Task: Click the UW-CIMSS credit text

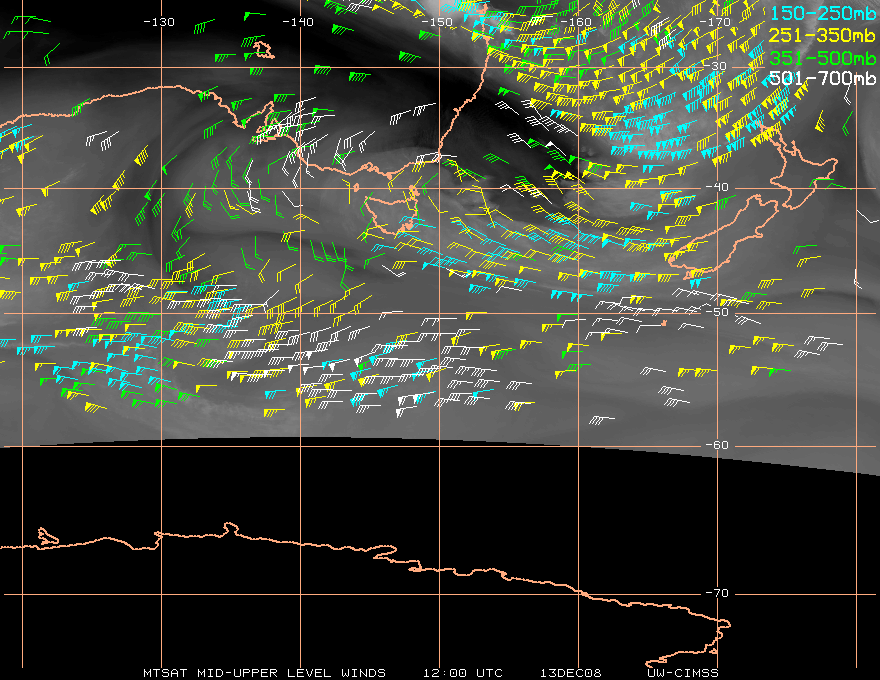Action: coord(682,673)
